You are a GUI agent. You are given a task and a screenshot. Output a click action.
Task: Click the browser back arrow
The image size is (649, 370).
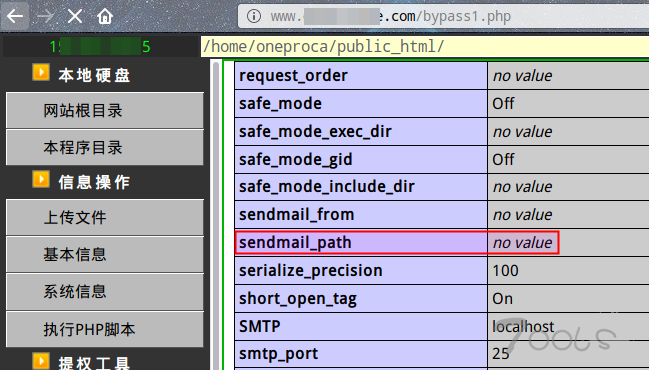point(15,17)
